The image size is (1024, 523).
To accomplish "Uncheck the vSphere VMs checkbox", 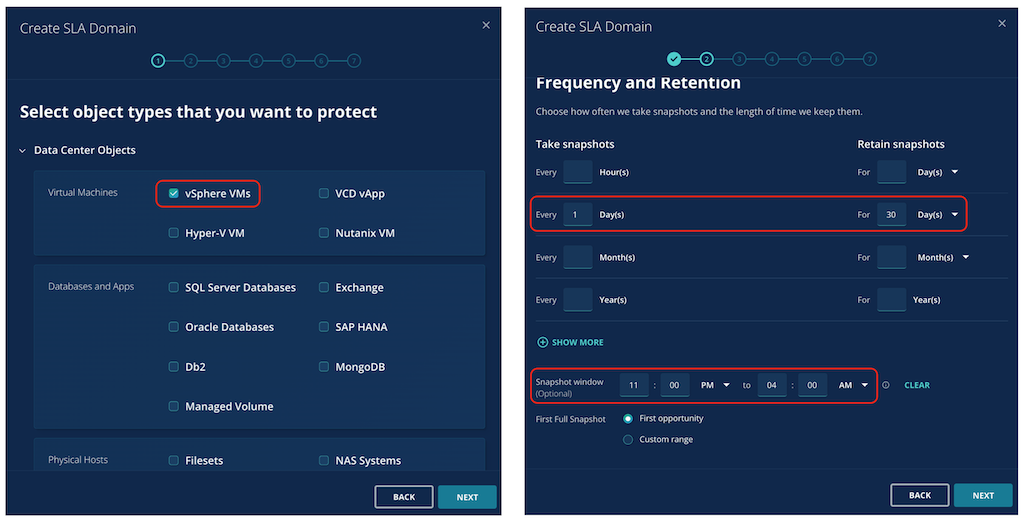I will point(174,193).
